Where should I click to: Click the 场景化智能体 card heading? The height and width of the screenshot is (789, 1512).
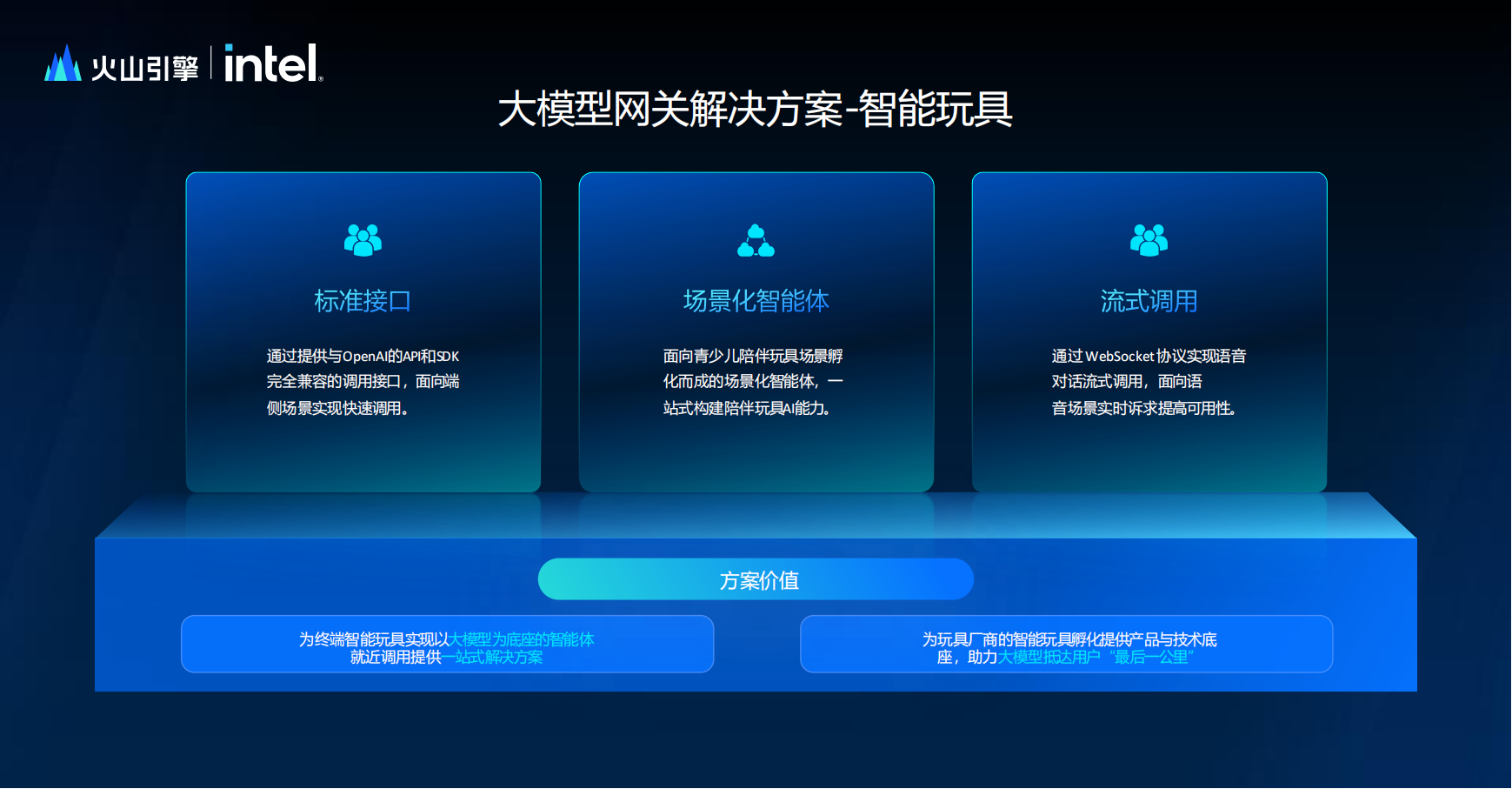(x=756, y=301)
